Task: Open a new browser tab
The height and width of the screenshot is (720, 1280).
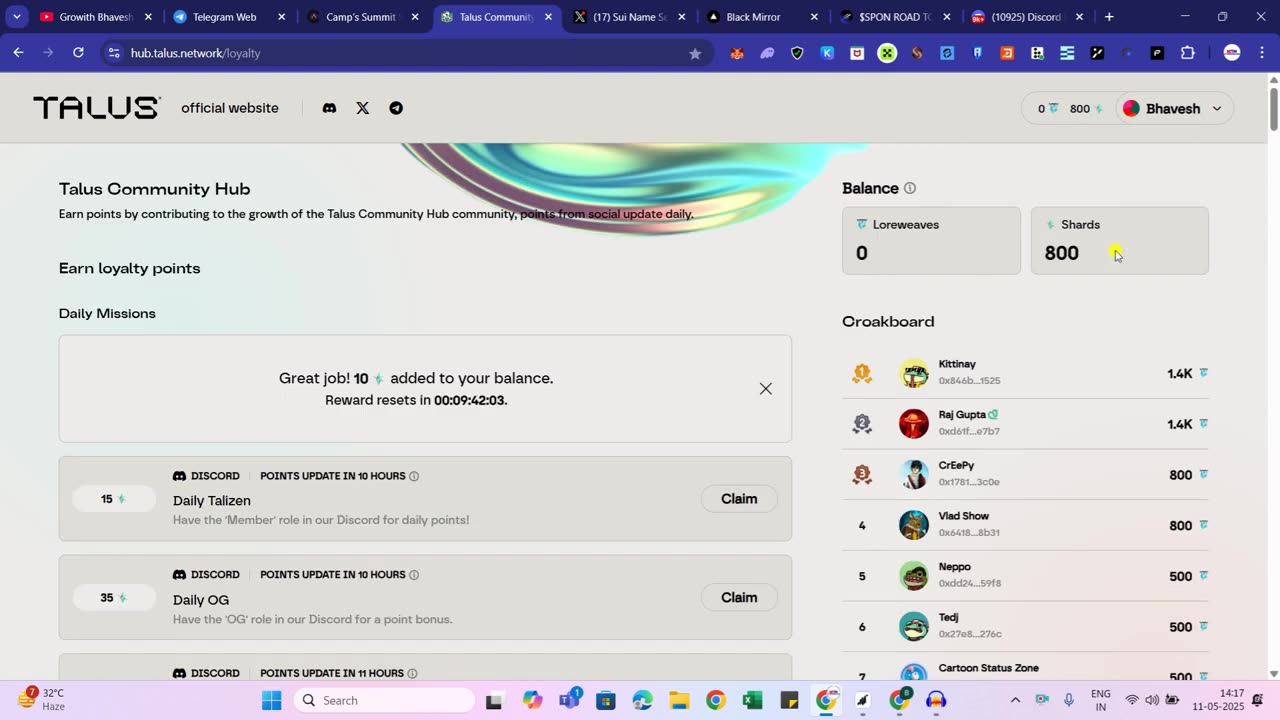Action: point(1109,17)
